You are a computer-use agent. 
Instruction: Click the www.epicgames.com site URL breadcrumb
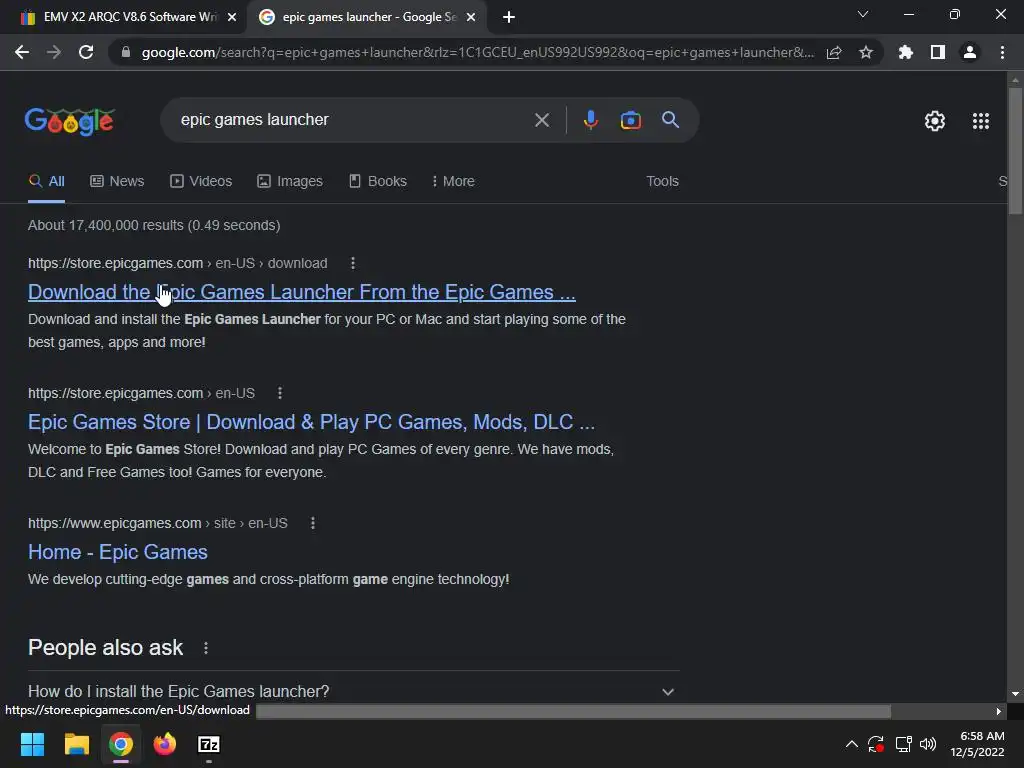(x=157, y=523)
